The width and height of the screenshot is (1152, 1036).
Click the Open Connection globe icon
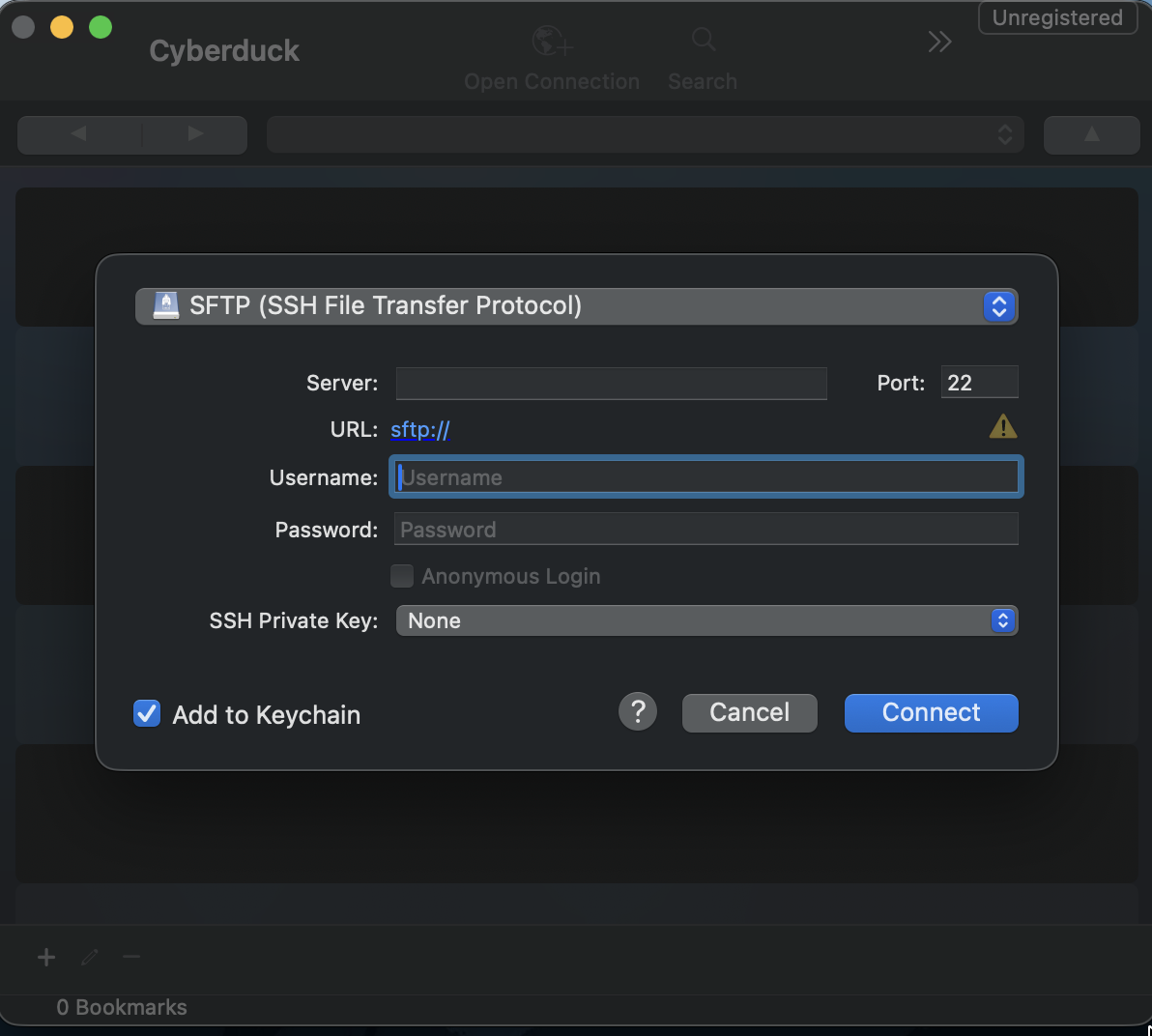tap(552, 42)
